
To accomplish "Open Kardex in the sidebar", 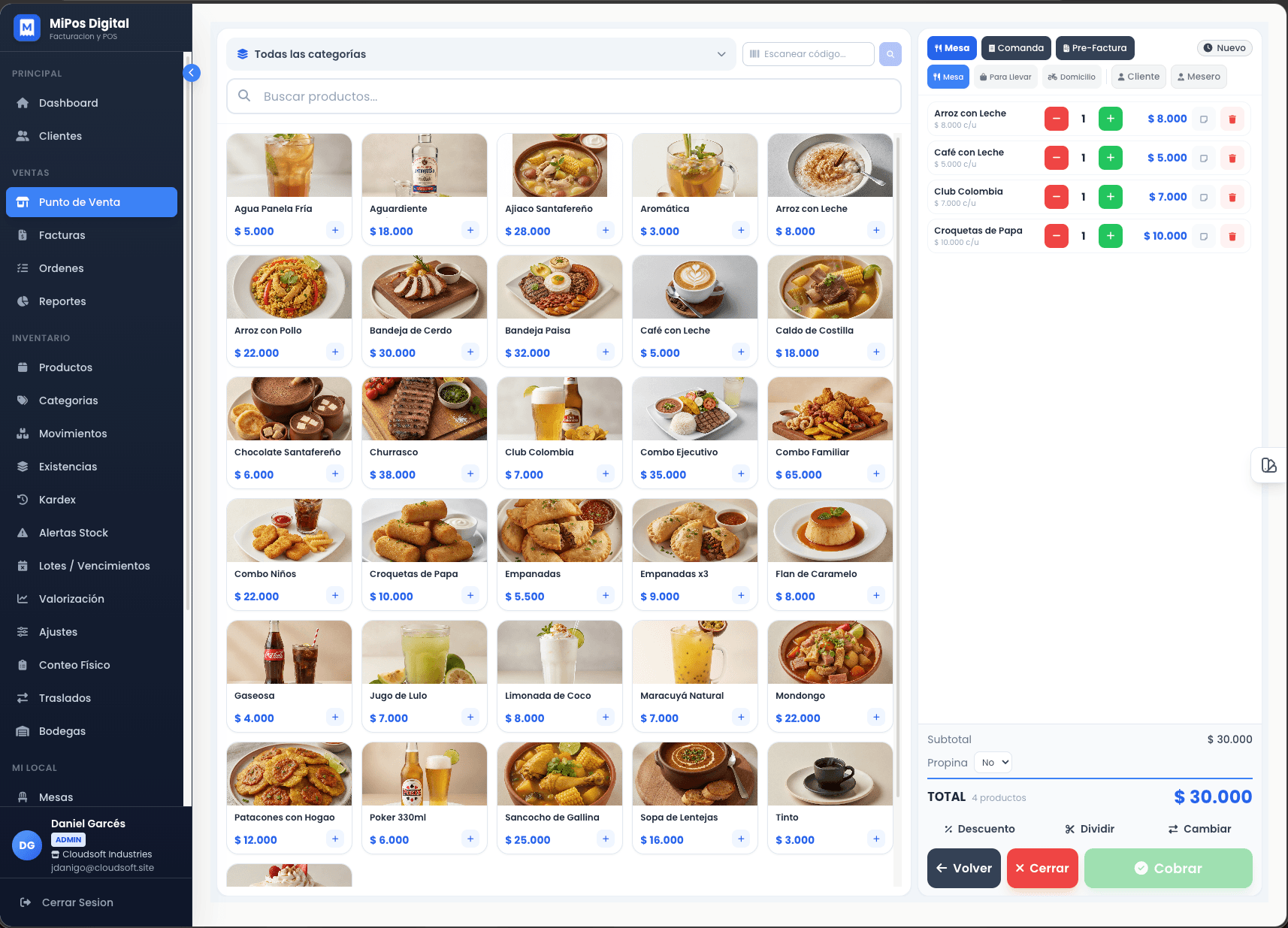I will point(92,500).
